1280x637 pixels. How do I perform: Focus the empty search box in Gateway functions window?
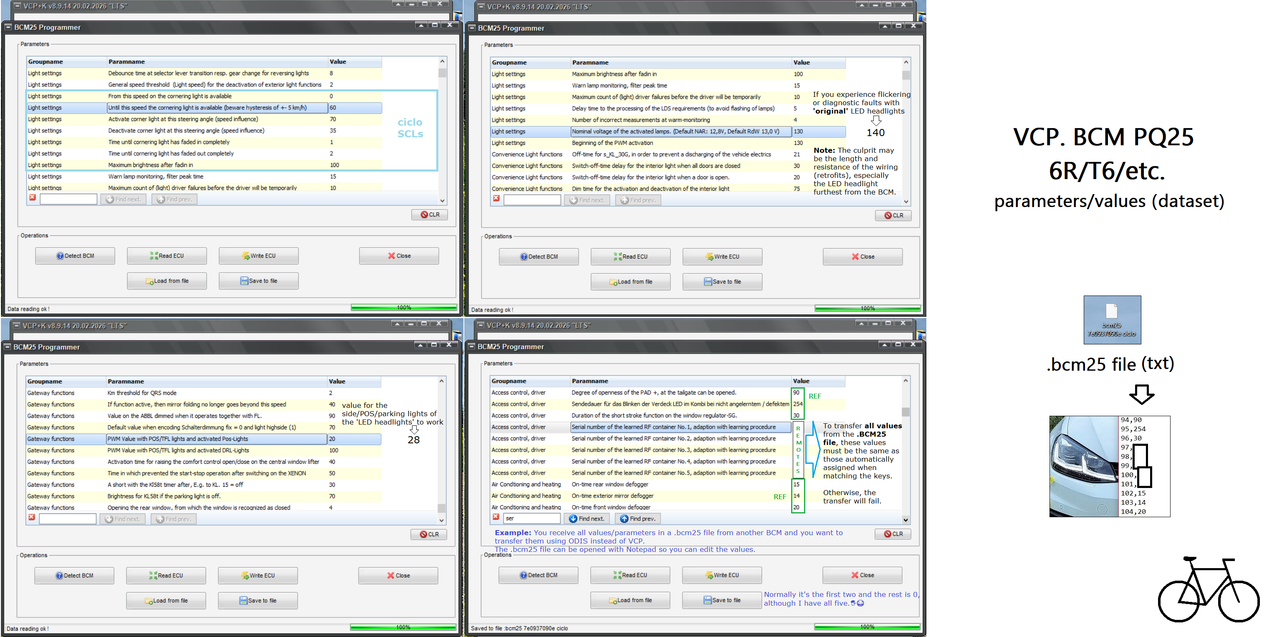click(x=68, y=518)
